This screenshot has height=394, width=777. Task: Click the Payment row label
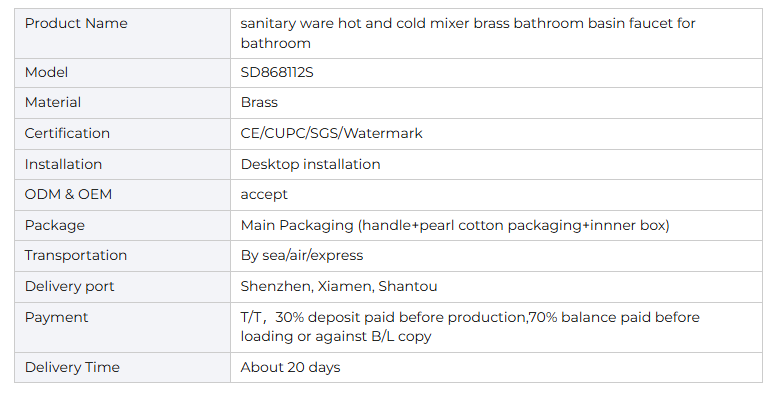tap(56, 318)
